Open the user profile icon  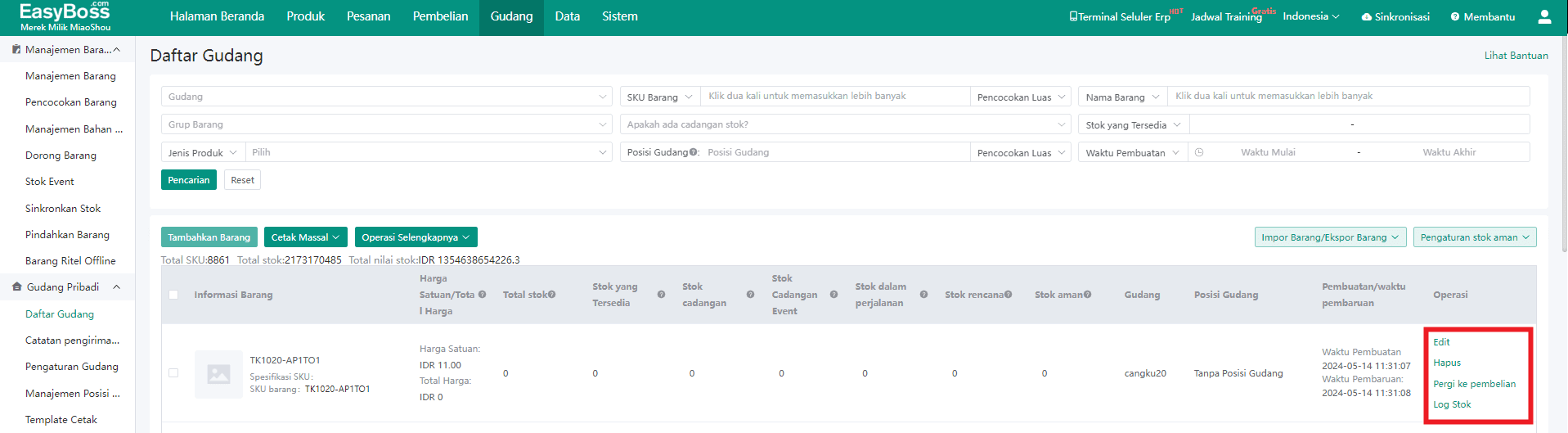[x=1544, y=16]
